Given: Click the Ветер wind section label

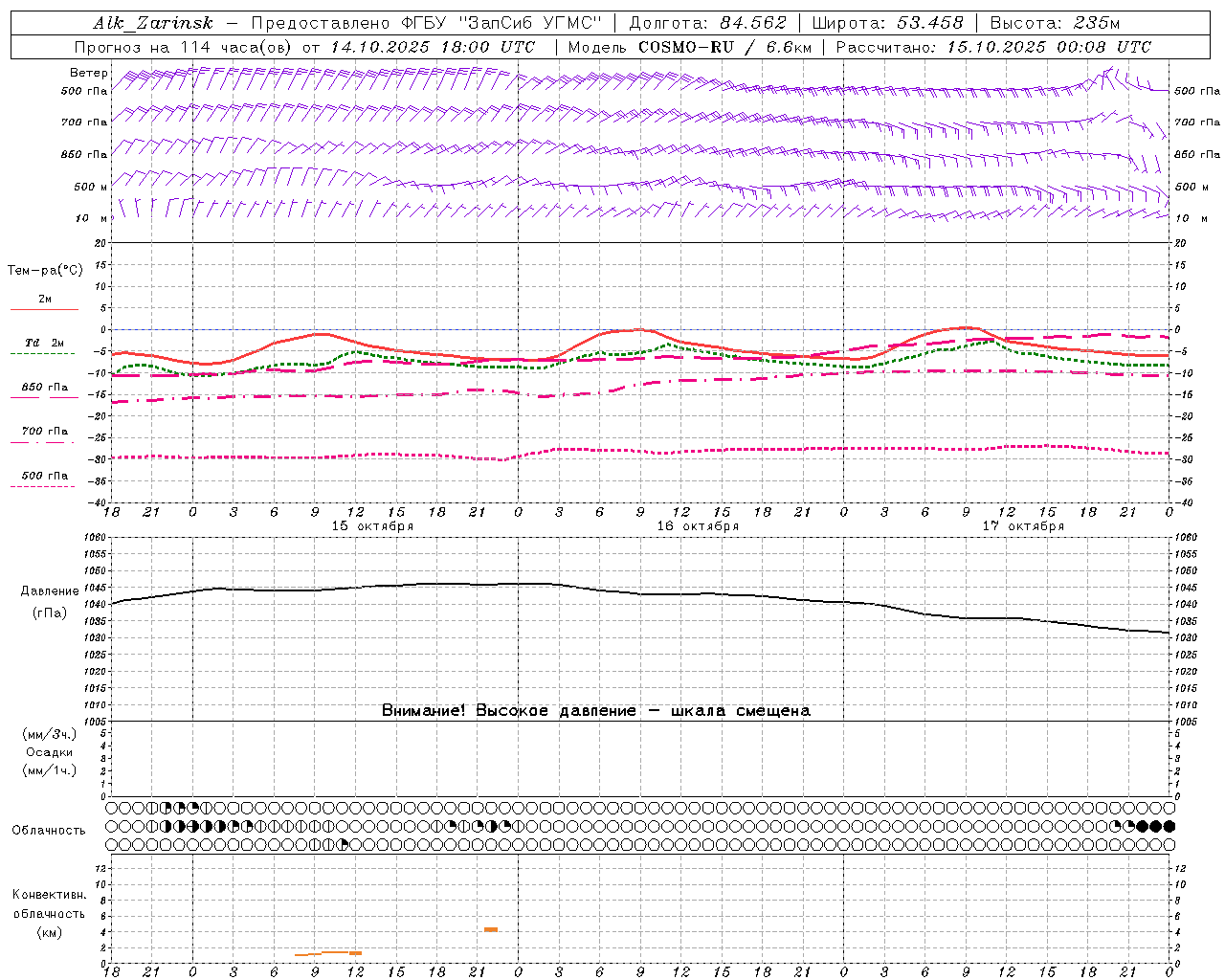Looking at the screenshot, I should pos(89,73).
